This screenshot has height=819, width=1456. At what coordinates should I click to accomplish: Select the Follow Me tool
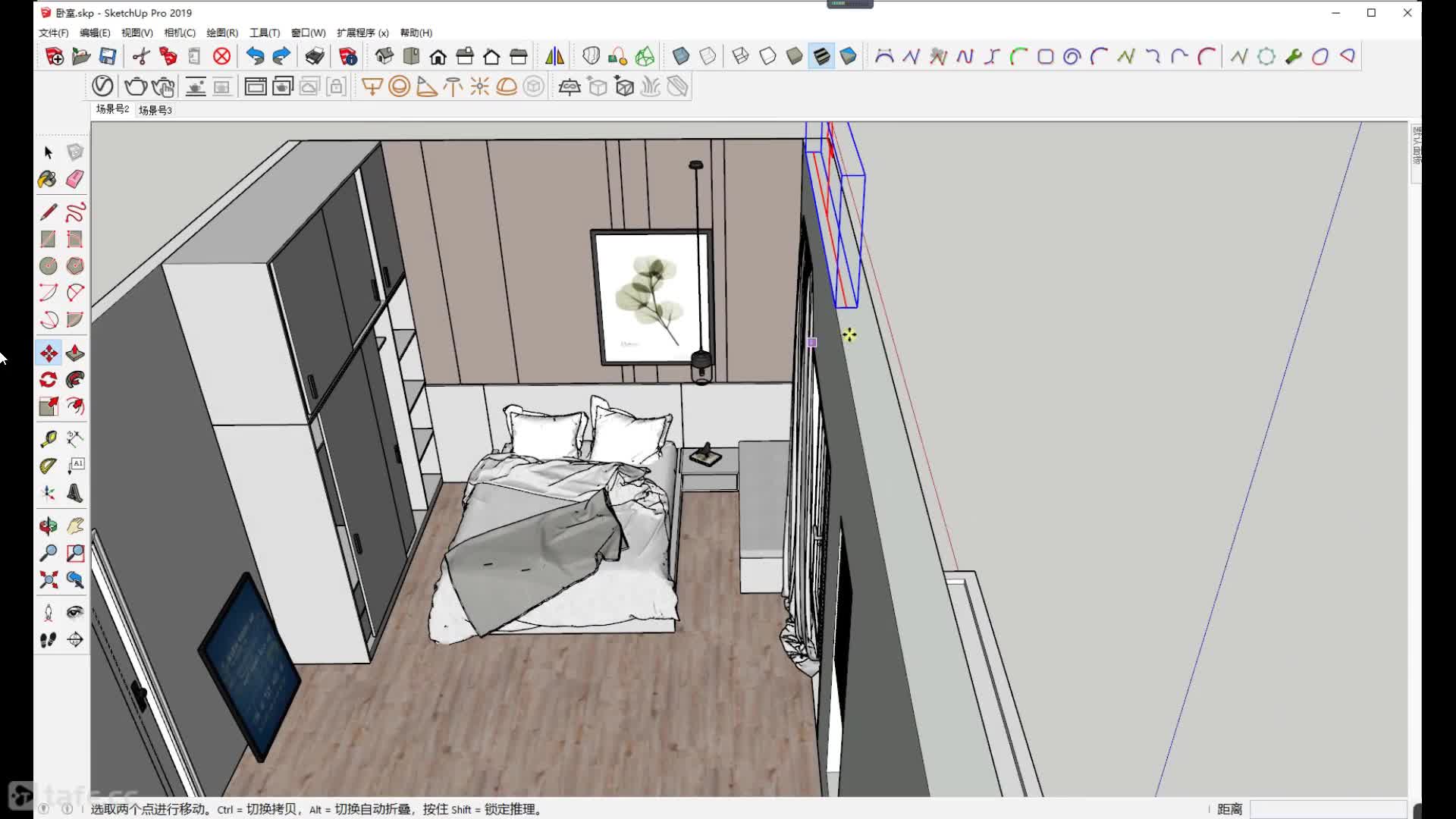pyautogui.click(x=75, y=380)
